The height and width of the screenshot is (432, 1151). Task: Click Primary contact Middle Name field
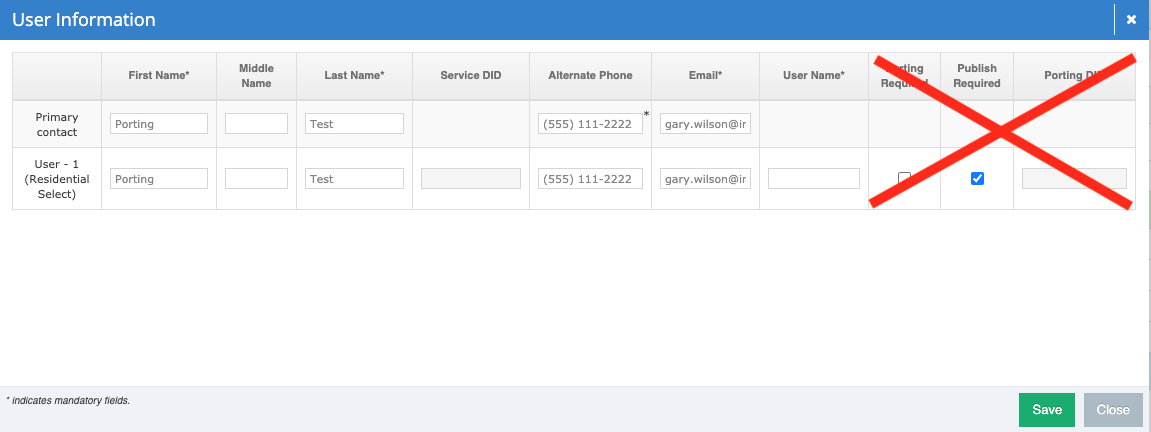click(256, 124)
